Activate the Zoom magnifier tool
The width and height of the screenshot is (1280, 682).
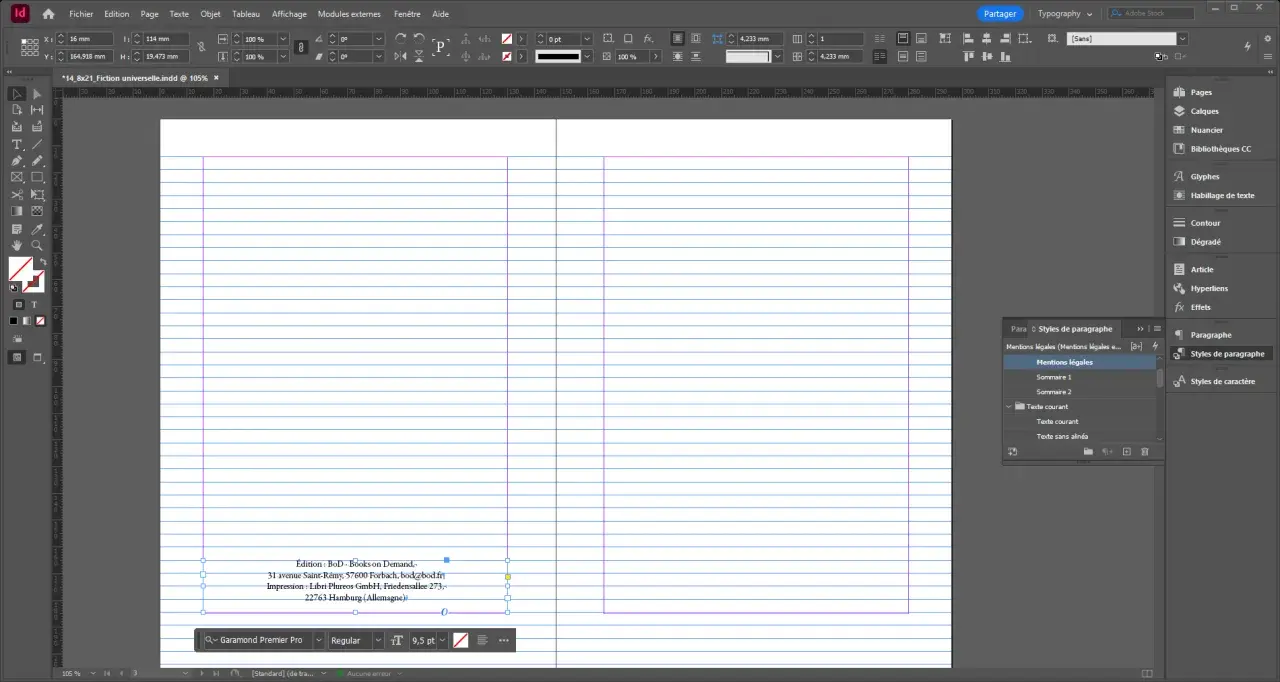pyautogui.click(x=37, y=246)
